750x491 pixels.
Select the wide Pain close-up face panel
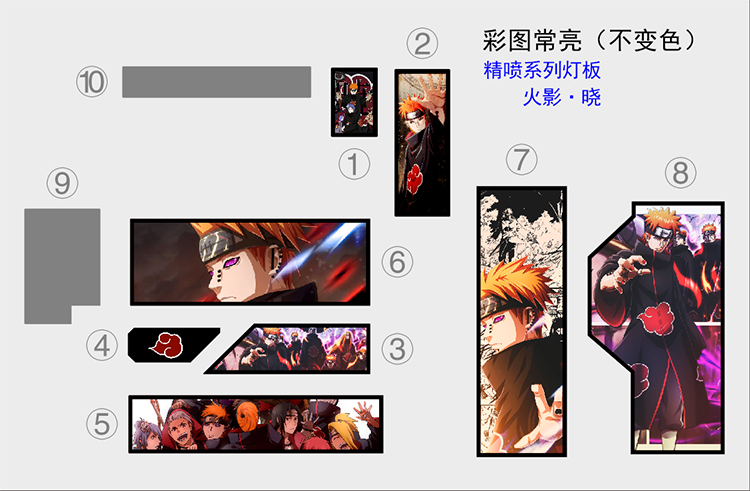point(250,262)
